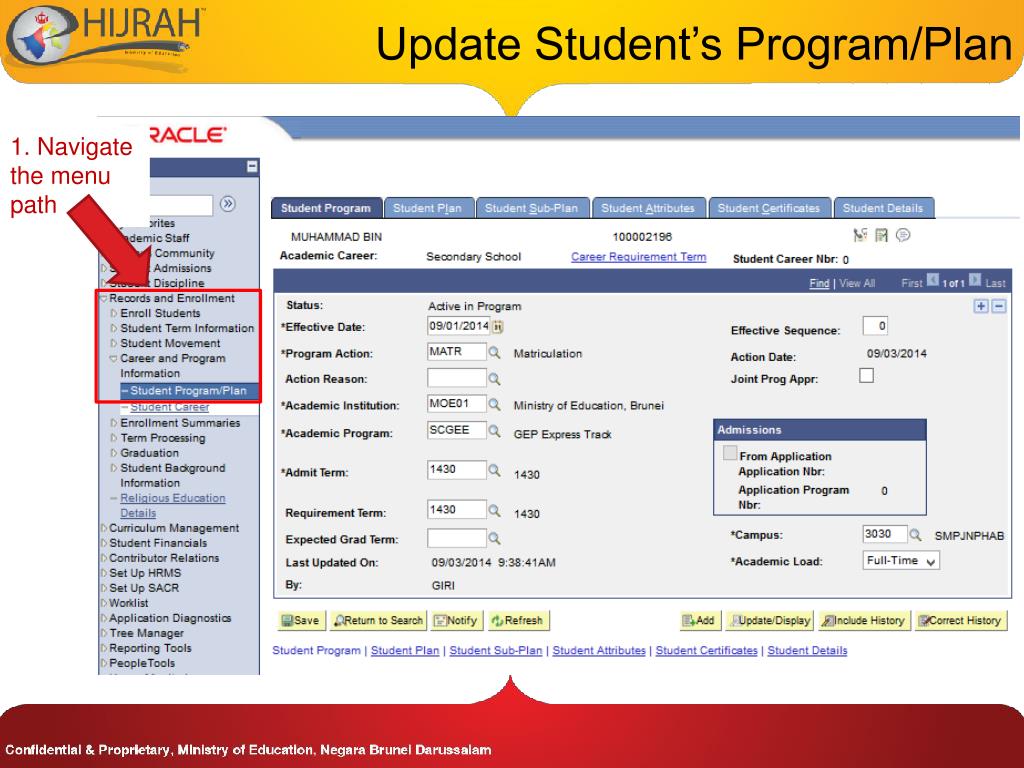Click the Program Action field
Screen dimensions: 1024x768
click(x=456, y=352)
